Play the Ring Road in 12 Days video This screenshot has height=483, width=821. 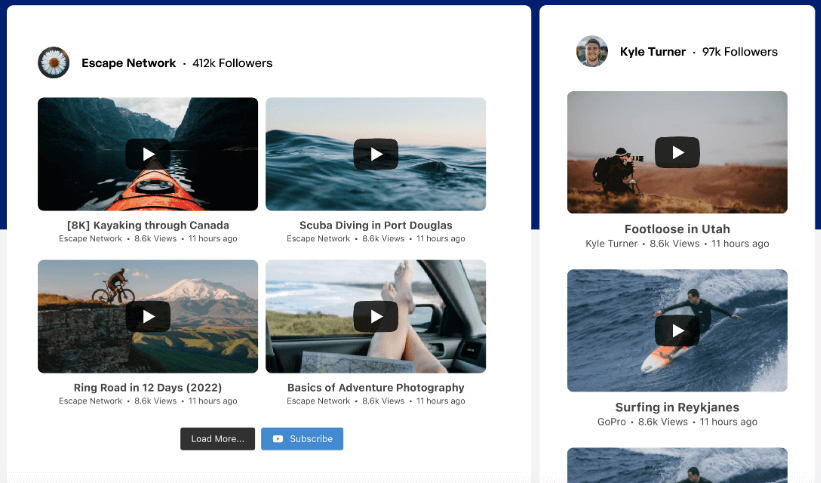[x=148, y=317]
